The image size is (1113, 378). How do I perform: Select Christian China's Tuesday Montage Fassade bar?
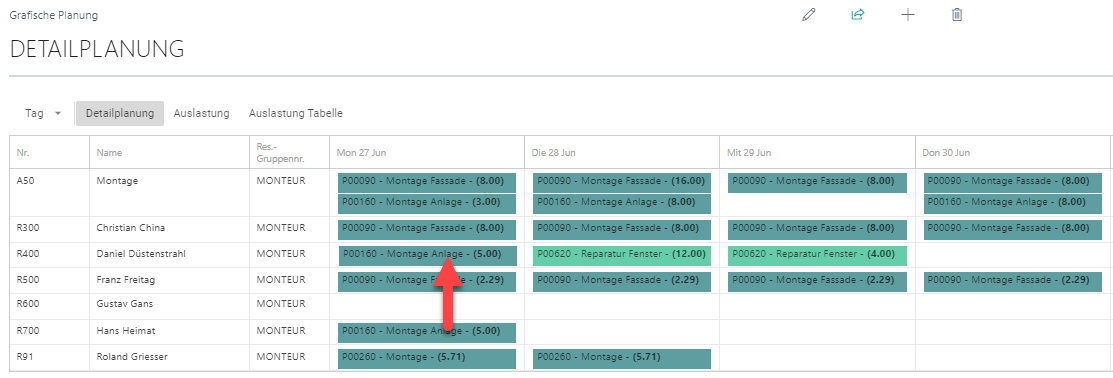click(x=622, y=229)
